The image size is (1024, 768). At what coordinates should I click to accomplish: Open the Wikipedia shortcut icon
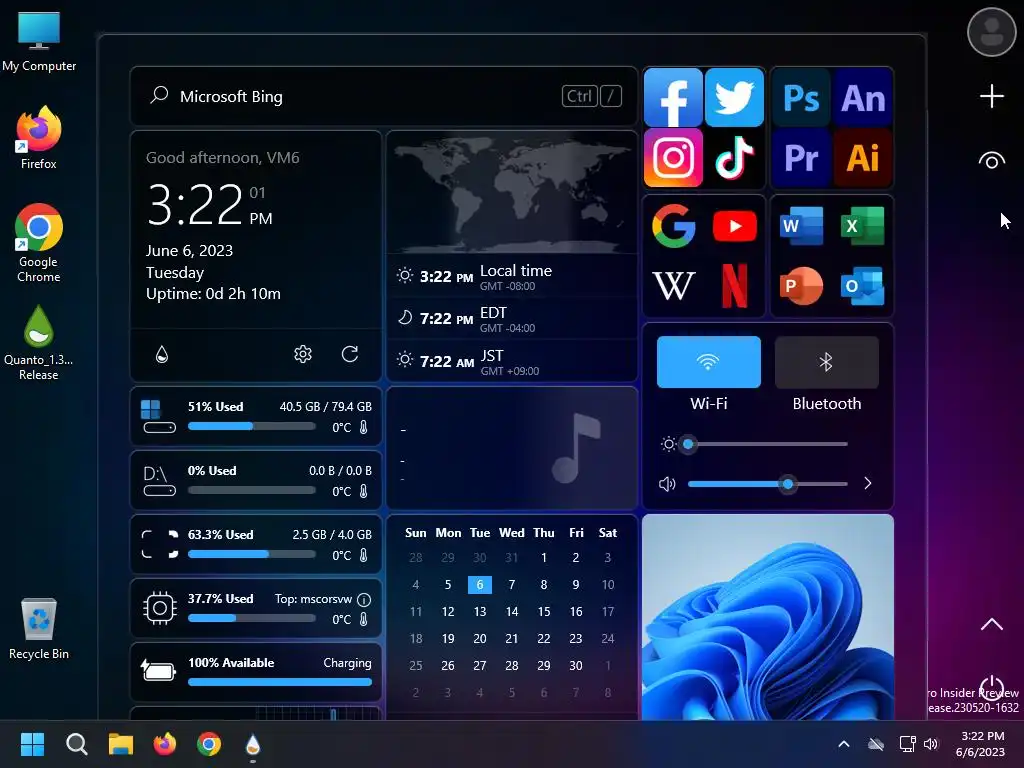tap(673, 285)
